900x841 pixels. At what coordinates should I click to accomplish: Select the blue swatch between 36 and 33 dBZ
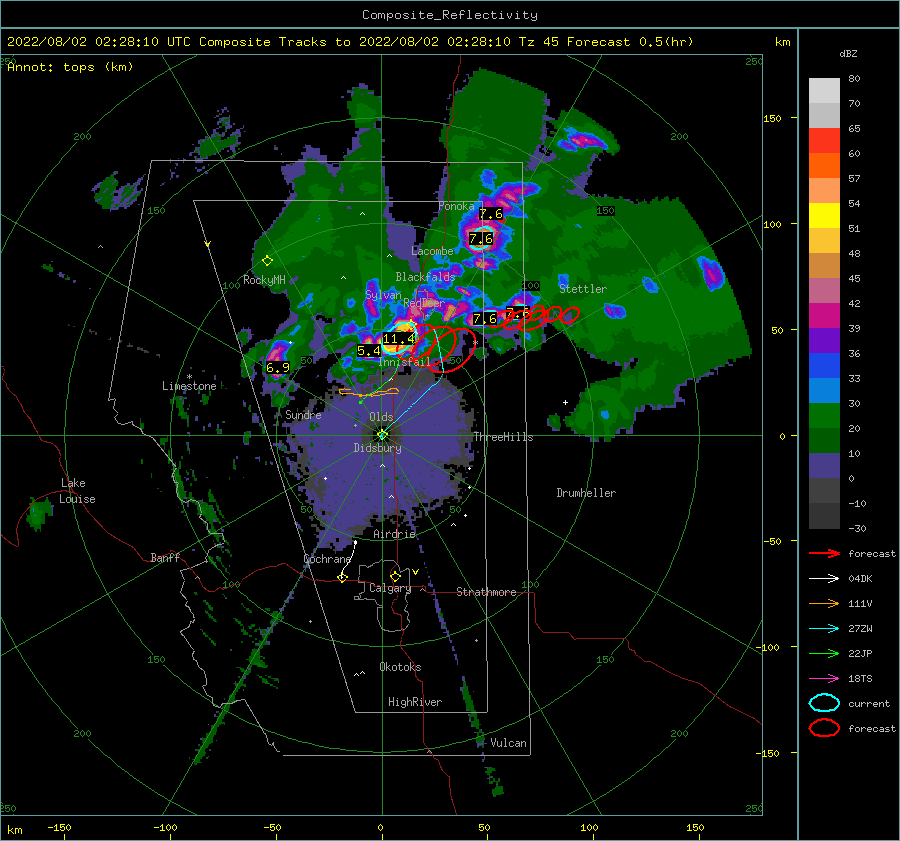[x=824, y=366]
